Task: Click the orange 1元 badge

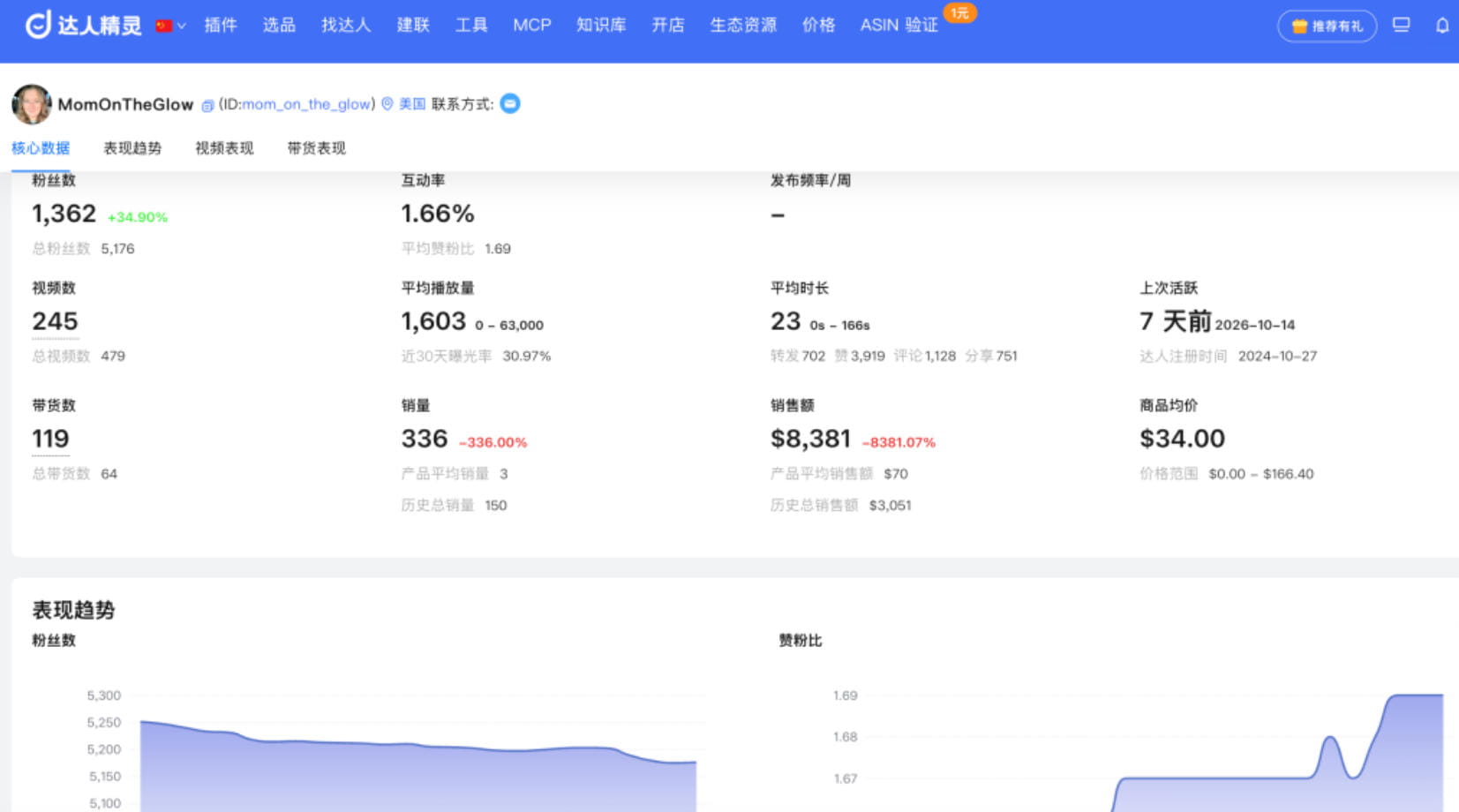Action: coord(959,12)
